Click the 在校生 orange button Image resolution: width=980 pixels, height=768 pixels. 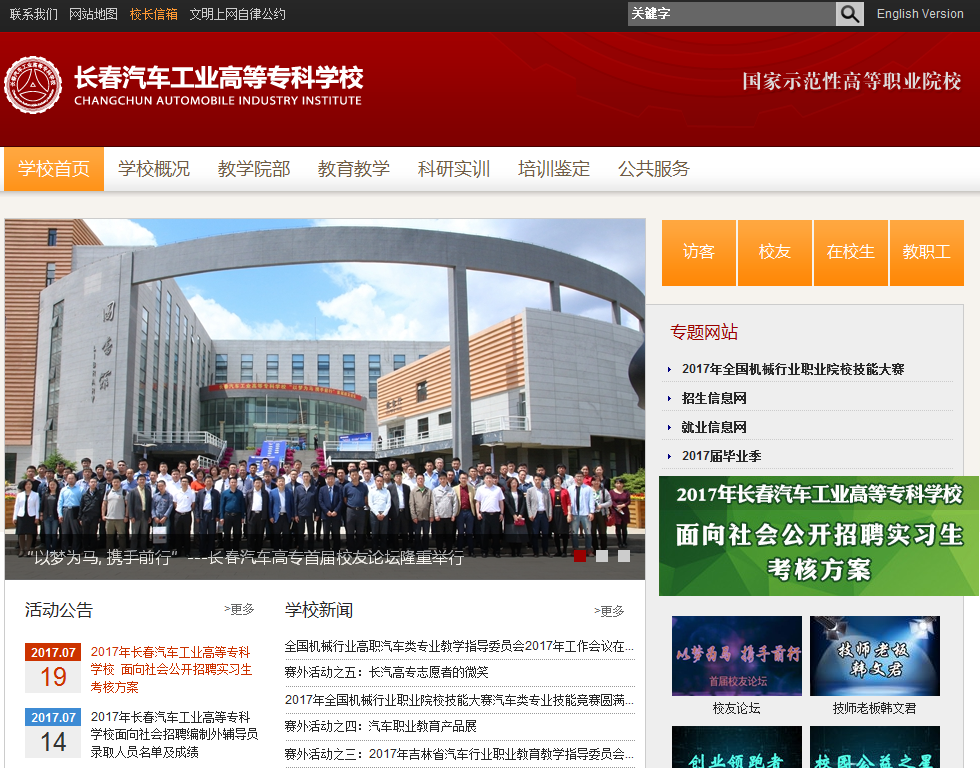coord(851,252)
